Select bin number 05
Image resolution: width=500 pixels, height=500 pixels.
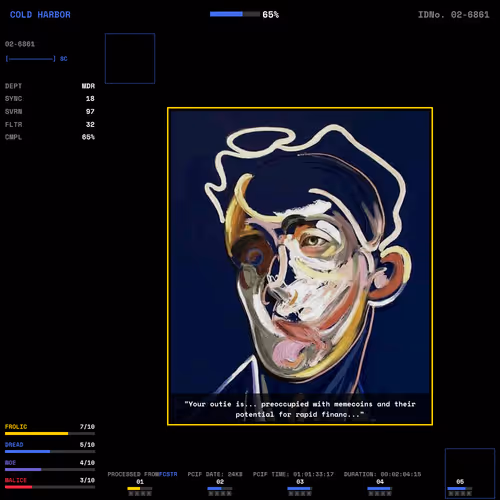click(x=460, y=482)
